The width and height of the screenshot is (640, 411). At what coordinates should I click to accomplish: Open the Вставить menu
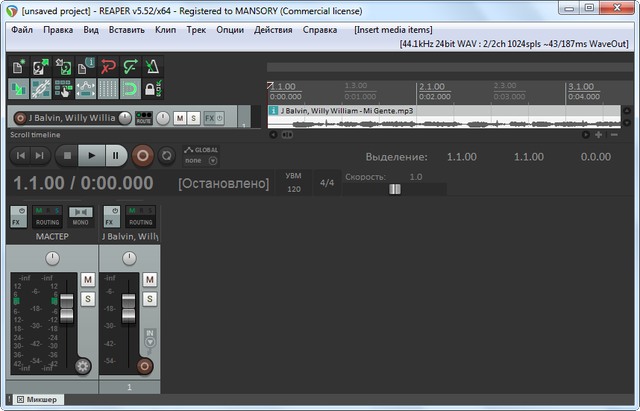coord(127,30)
